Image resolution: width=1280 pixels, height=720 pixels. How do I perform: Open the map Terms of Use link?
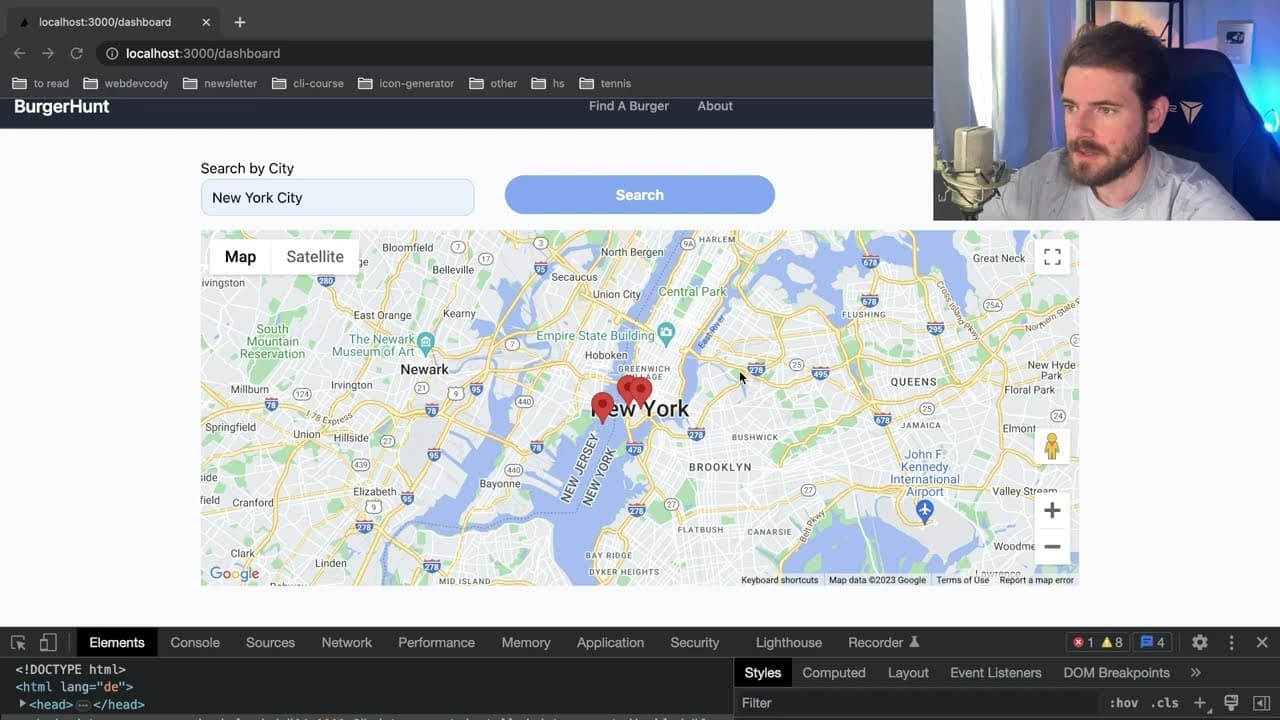click(962, 580)
